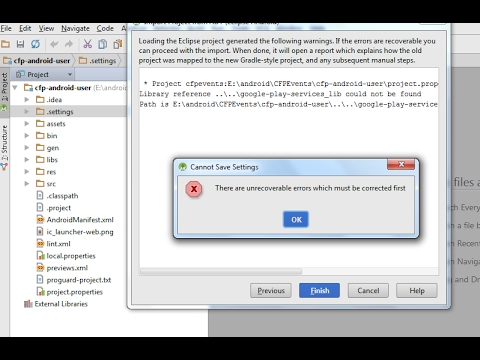This screenshot has height=360, width=480.
Task: Click the AndroidManifest.xml file icon
Action: click(40, 220)
